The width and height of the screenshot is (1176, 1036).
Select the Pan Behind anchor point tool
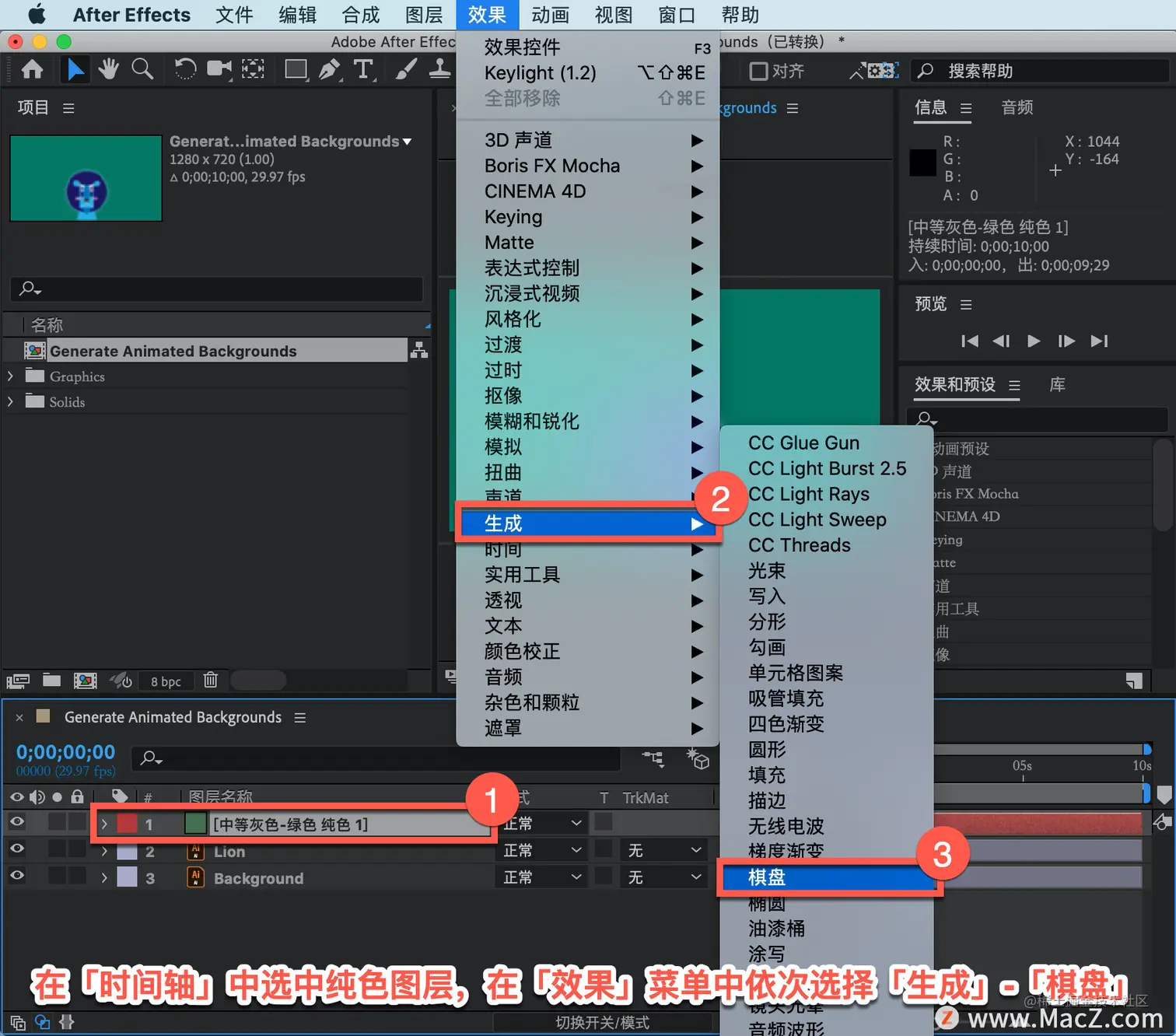click(x=253, y=69)
